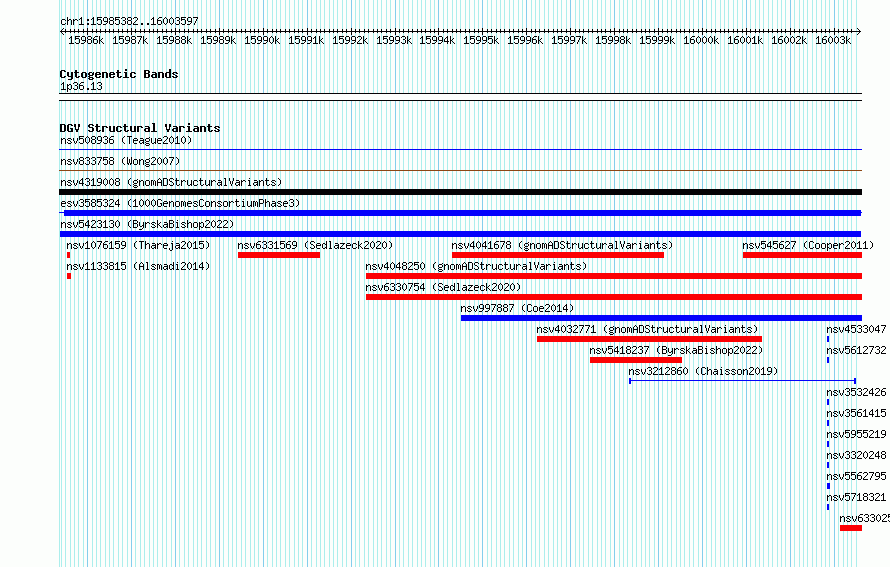890x567 pixels.
Task: Click the chr1:15985382..16003597 region label
Action: click(x=129, y=21)
